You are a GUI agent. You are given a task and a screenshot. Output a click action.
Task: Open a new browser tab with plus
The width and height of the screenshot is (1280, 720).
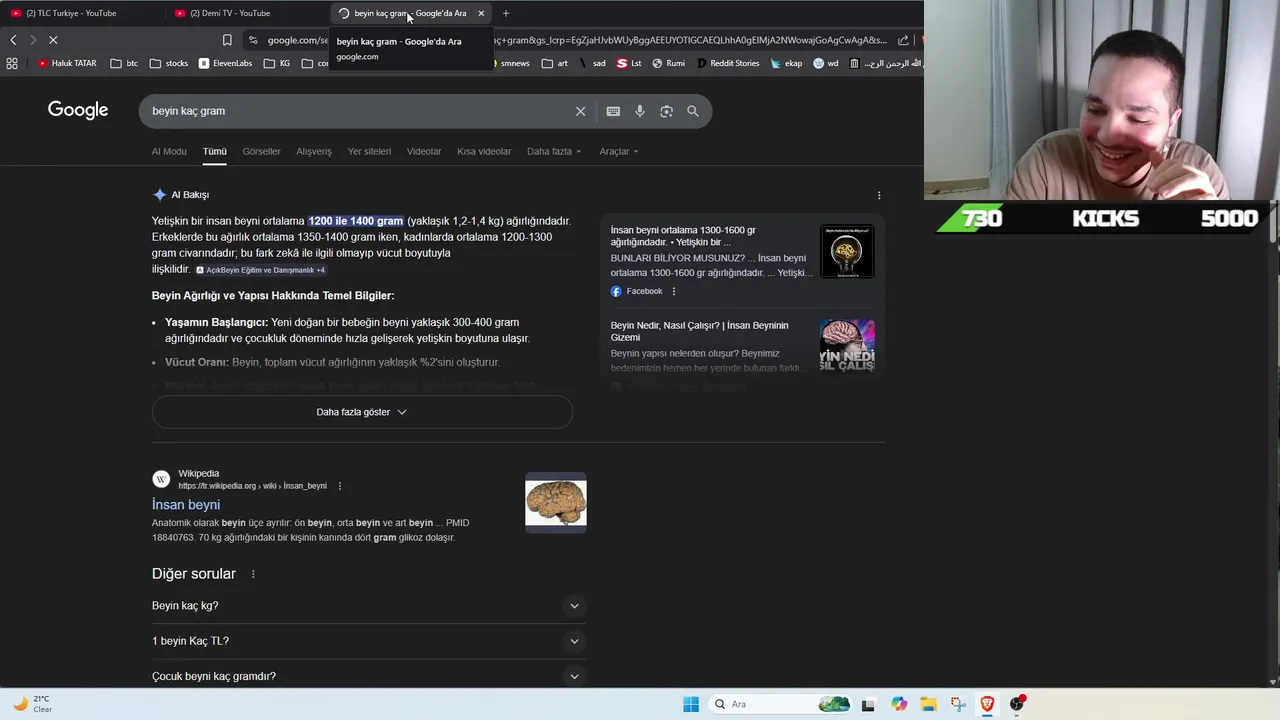point(505,13)
